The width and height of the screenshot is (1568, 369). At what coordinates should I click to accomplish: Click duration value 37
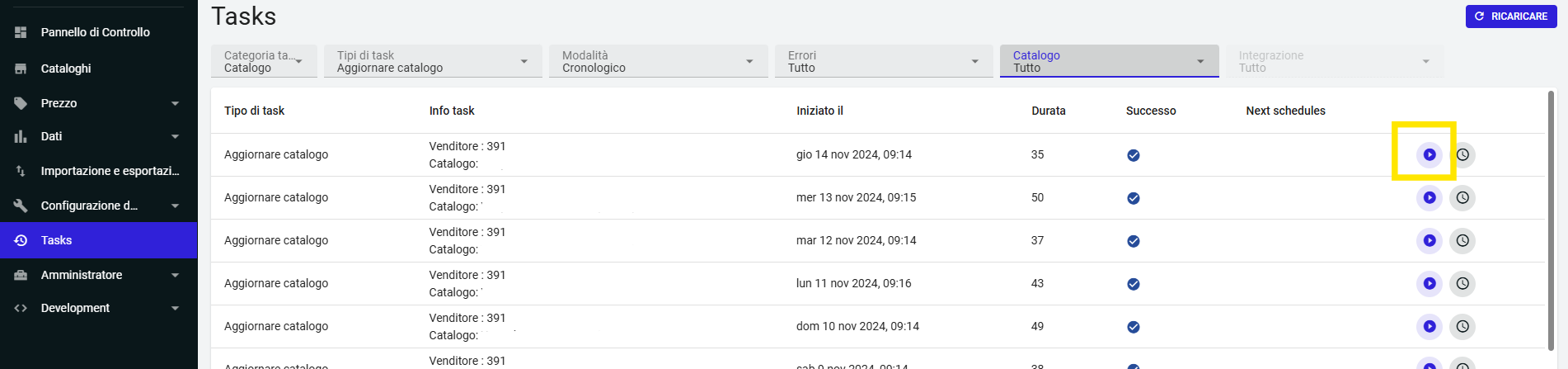(1037, 240)
